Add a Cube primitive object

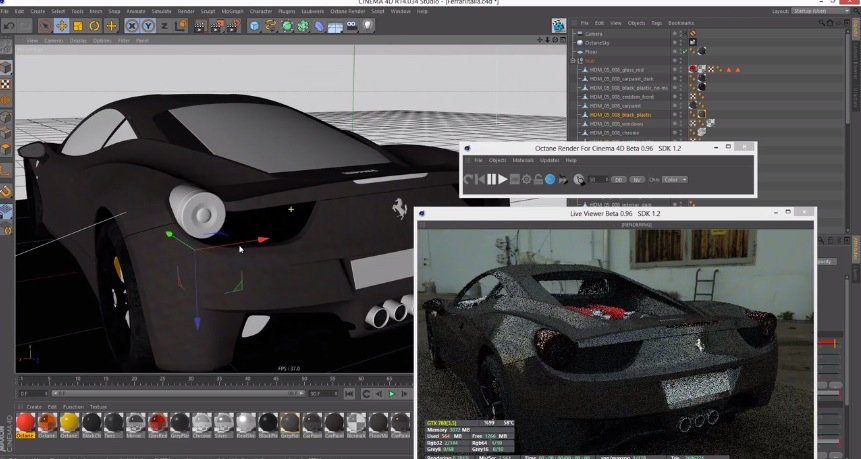pos(255,25)
